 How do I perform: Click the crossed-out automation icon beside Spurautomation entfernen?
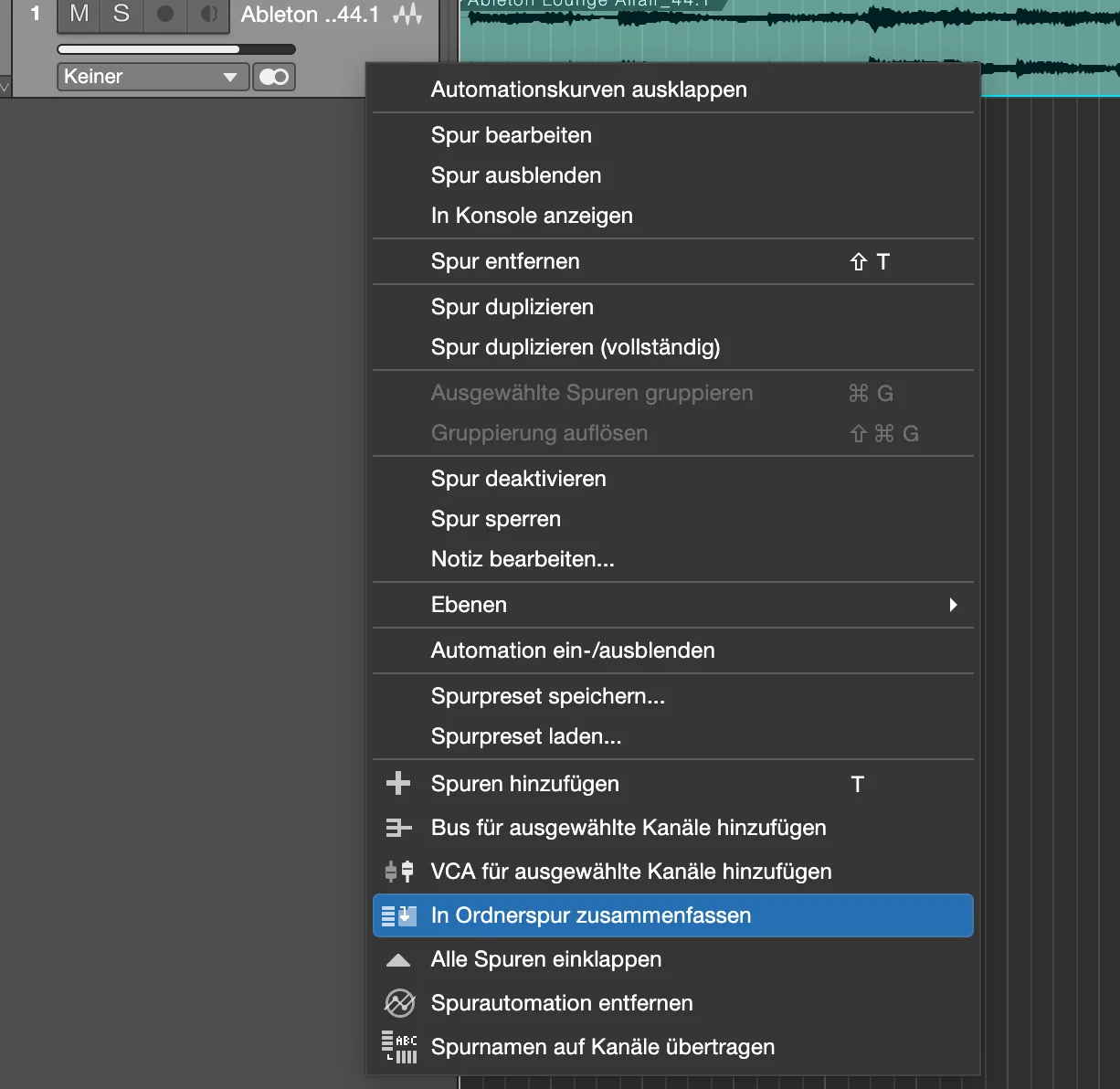pyautogui.click(x=400, y=1003)
